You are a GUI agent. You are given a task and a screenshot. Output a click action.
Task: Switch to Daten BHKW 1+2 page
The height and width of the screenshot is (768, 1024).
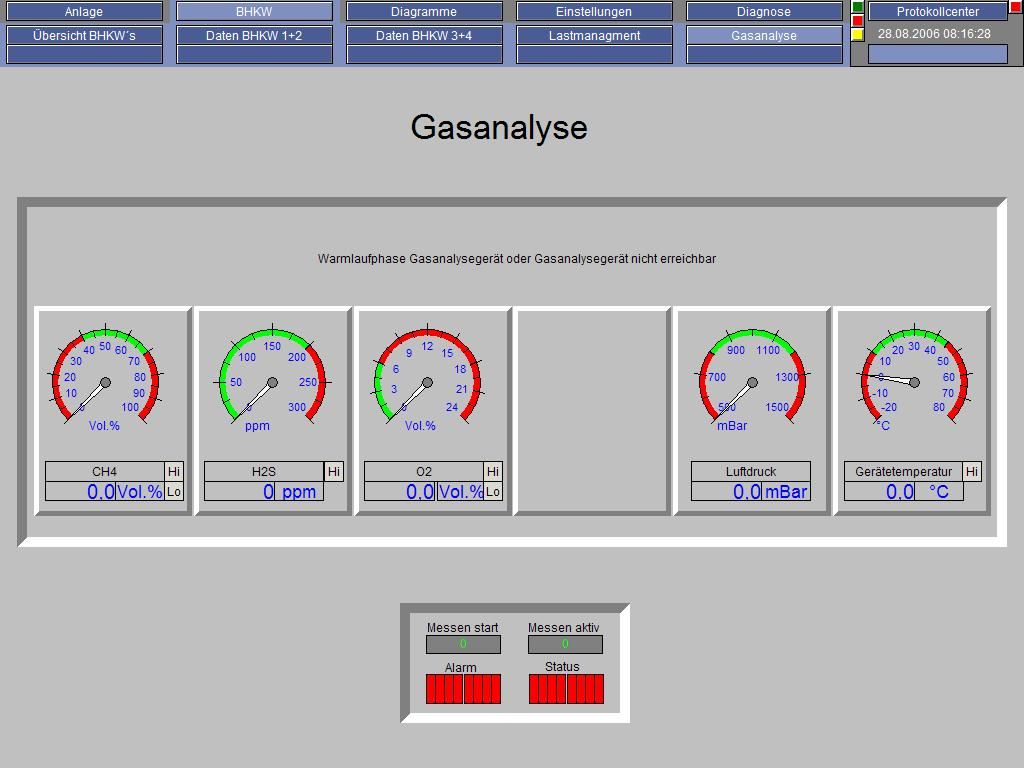pos(254,35)
